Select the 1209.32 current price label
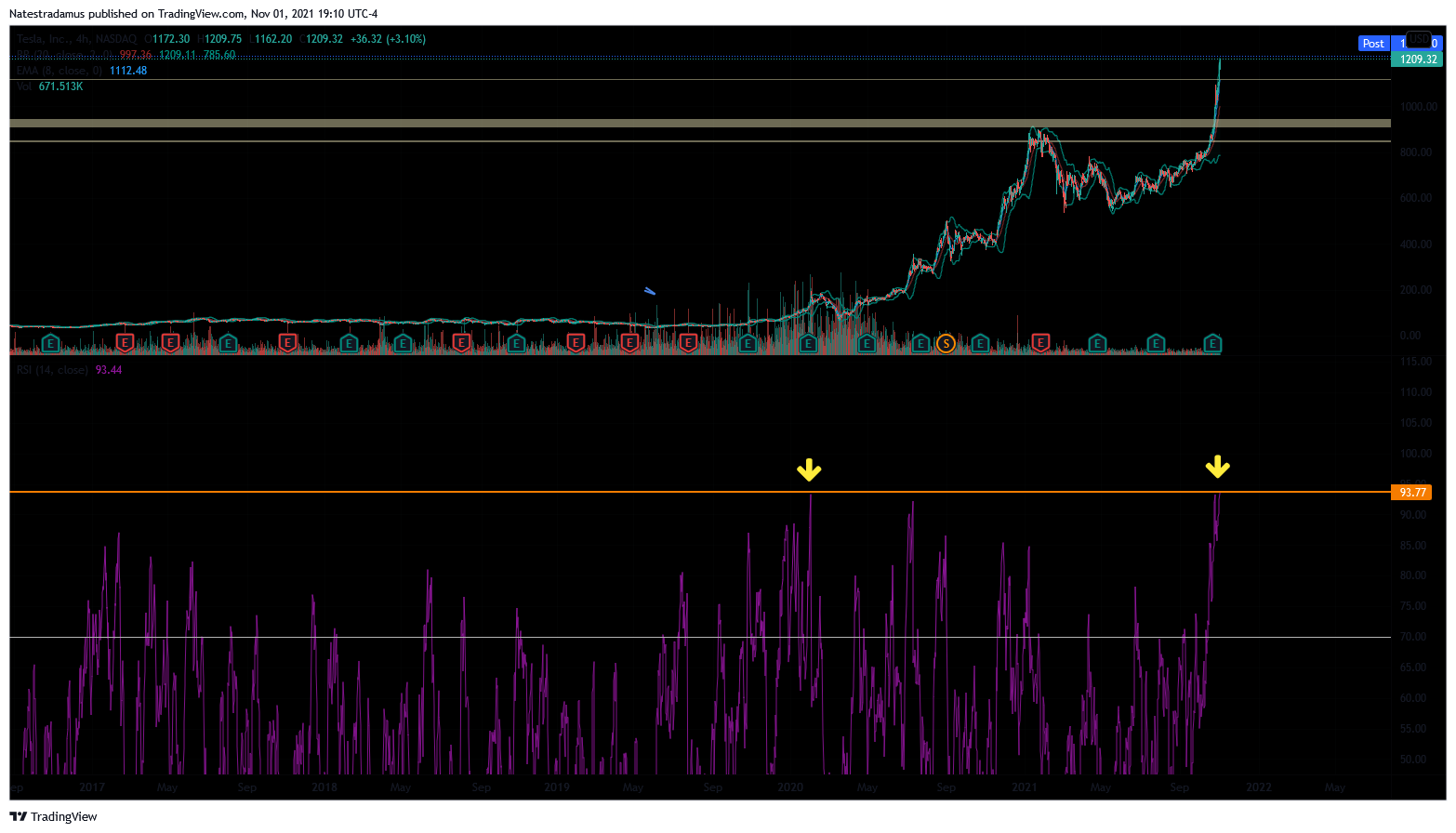This screenshot has height=833, width=1456. (1418, 59)
